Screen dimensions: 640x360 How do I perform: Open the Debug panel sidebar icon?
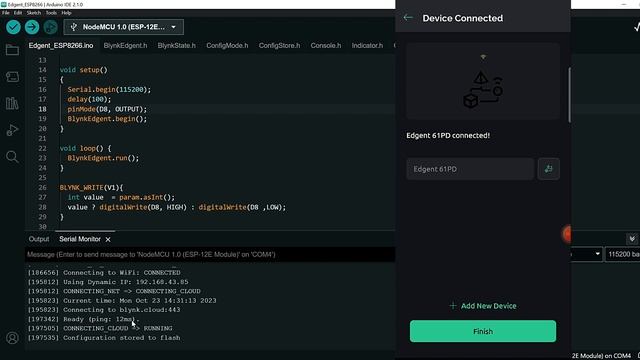[x=12, y=130]
